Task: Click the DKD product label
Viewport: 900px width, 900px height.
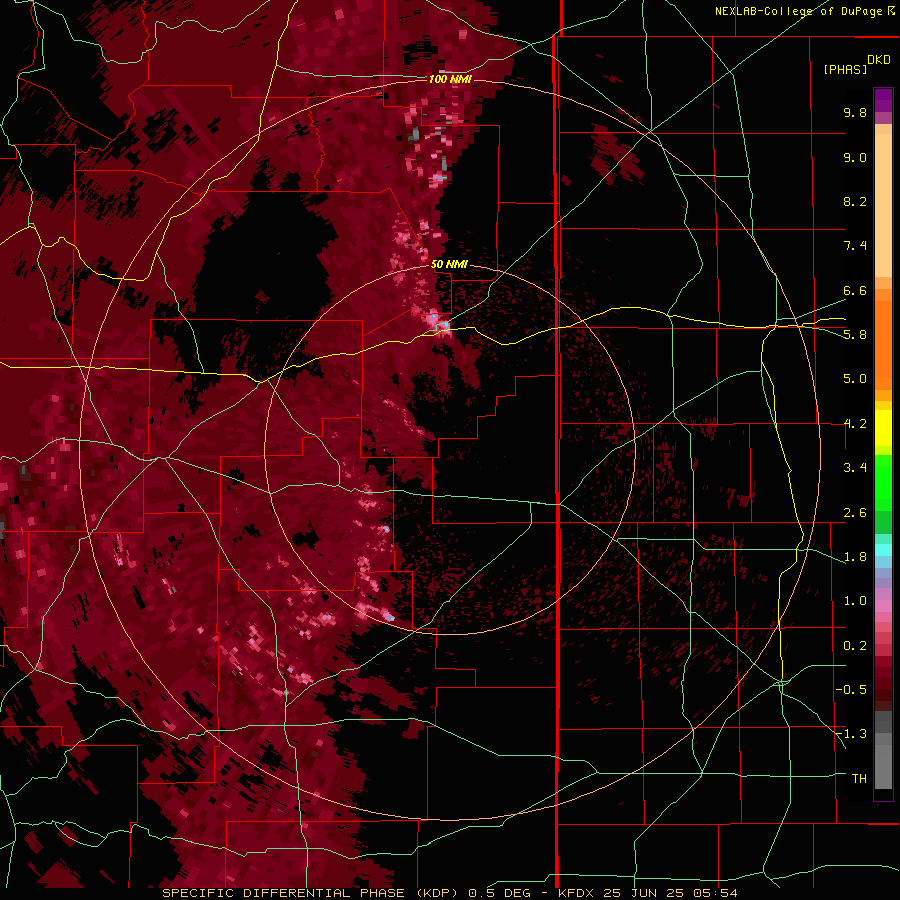Action: [x=879, y=60]
